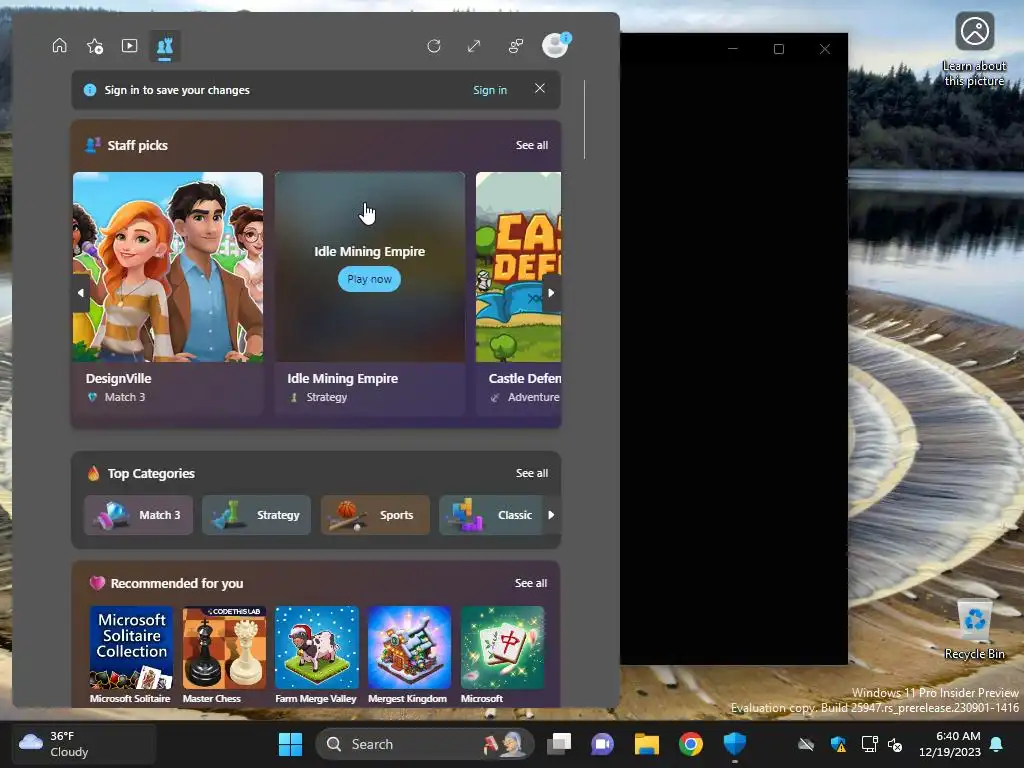
Task: Open the Watch video tab icon
Action: pyautogui.click(x=129, y=46)
